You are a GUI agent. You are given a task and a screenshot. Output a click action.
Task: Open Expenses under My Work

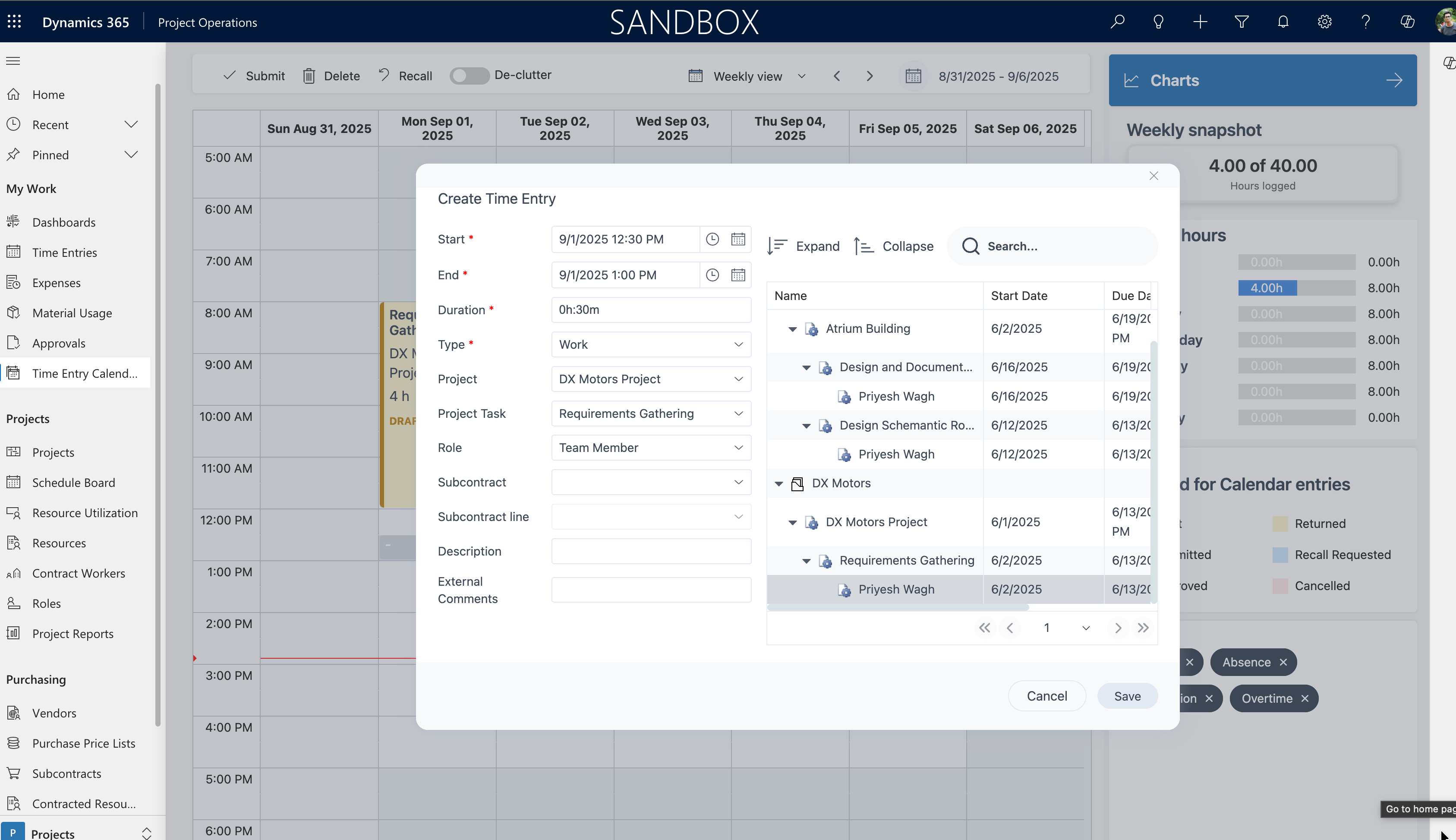coord(56,282)
